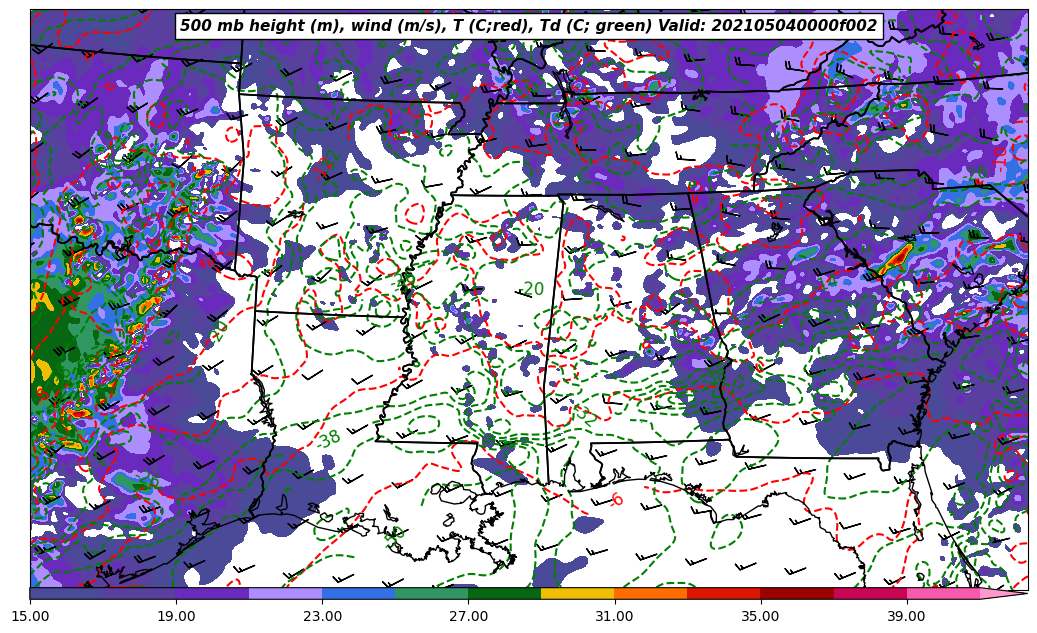Click the 23.00 colorbar tick label

pos(322,616)
